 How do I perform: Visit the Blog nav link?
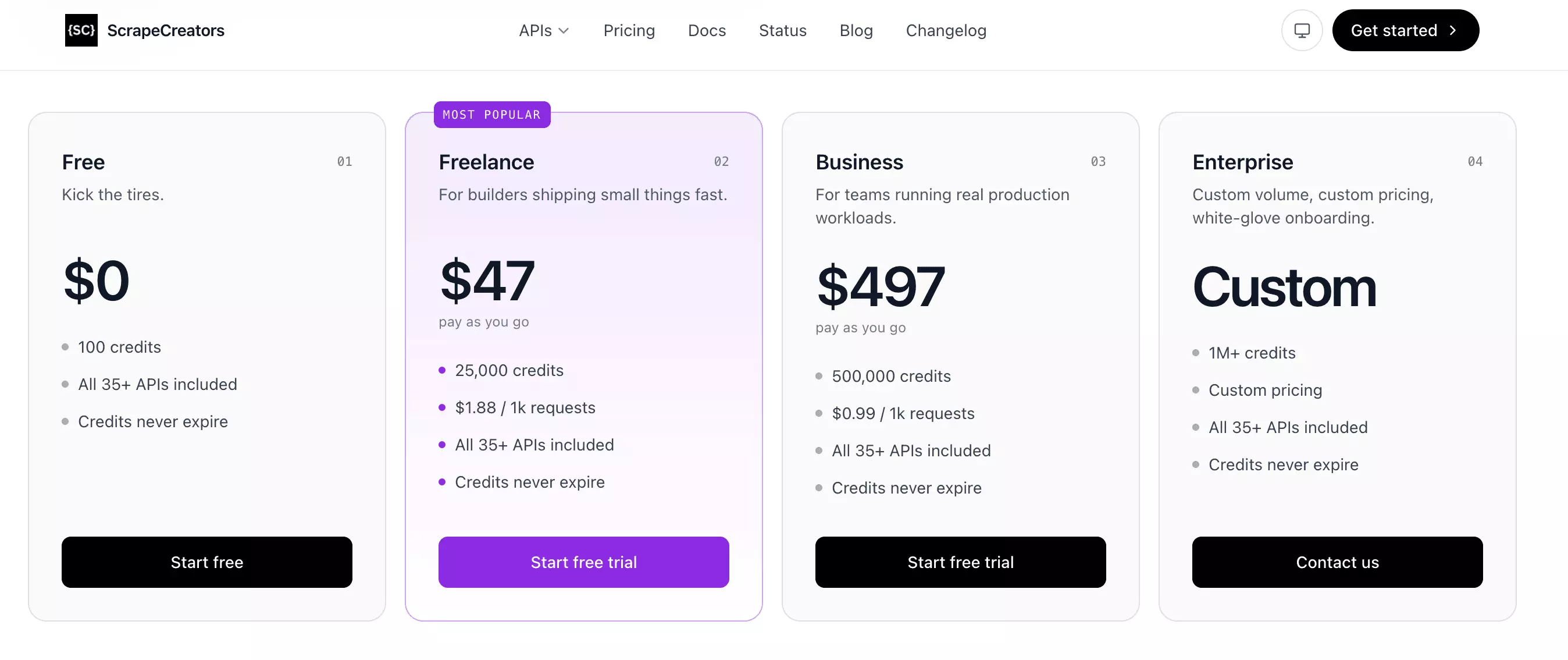(856, 30)
